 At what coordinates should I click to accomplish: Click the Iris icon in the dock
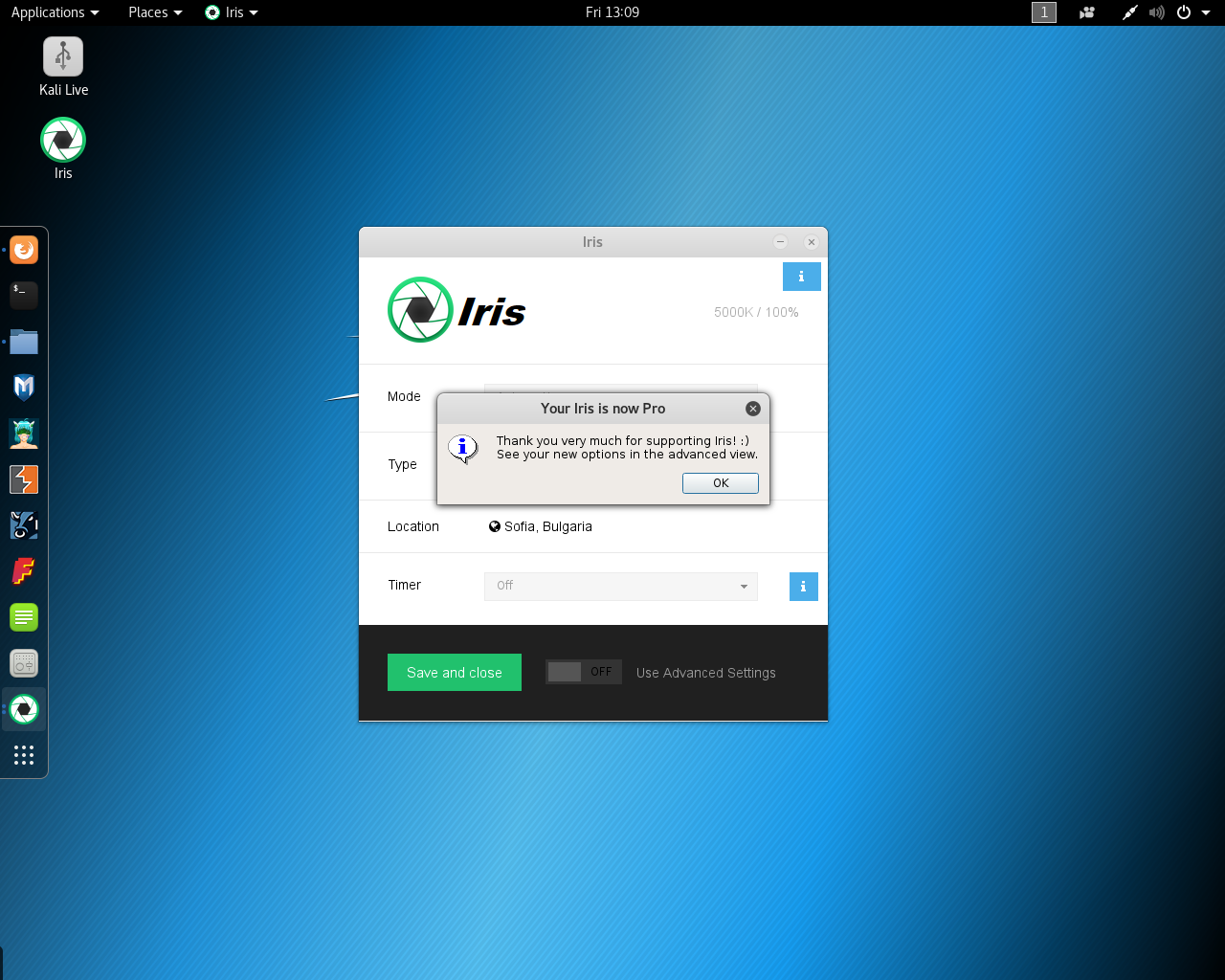pos(24,709)
